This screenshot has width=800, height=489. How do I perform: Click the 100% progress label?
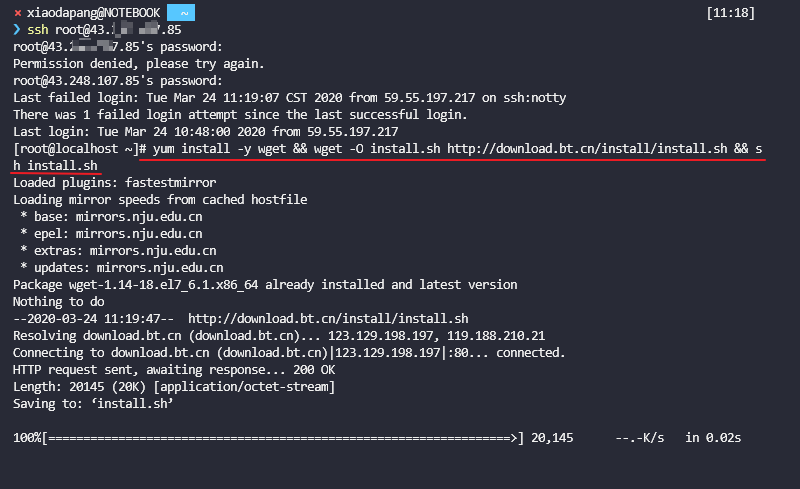pyautogui.click(x=27, y=438)
